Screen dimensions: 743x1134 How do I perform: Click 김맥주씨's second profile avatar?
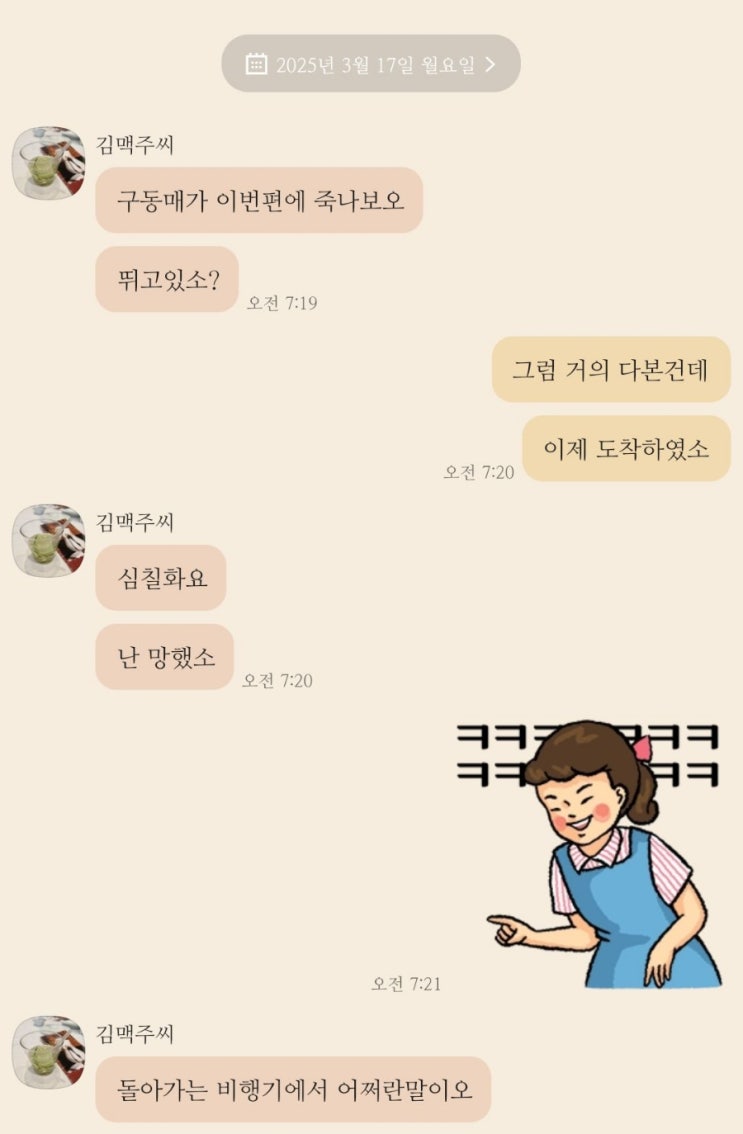click(x=48, y=540)
